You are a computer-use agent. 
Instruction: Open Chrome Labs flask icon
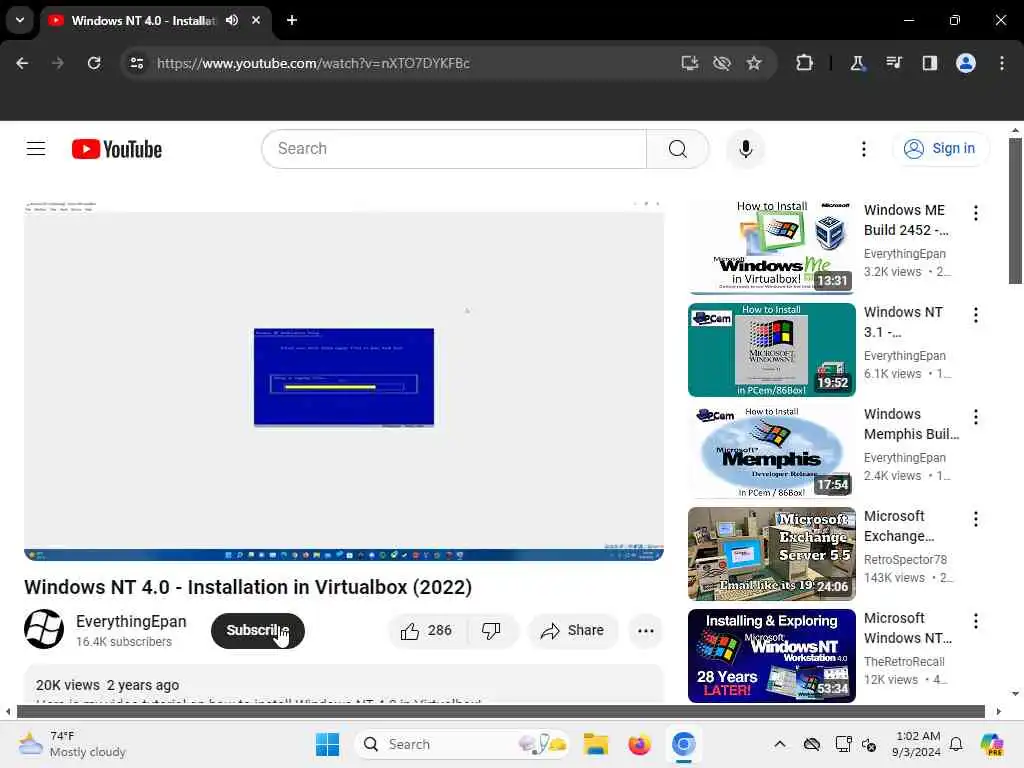pos(857,63)
